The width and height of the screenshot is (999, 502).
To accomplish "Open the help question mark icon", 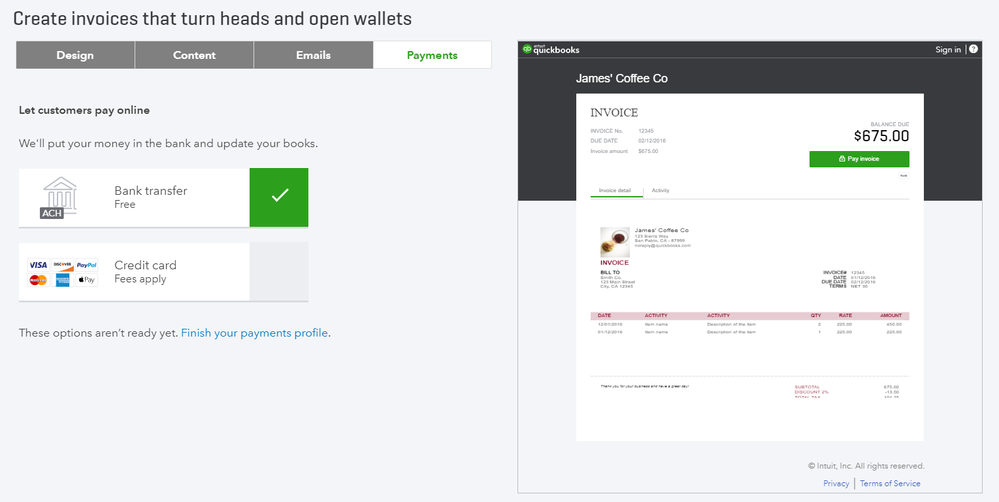I will pos(974,49).
